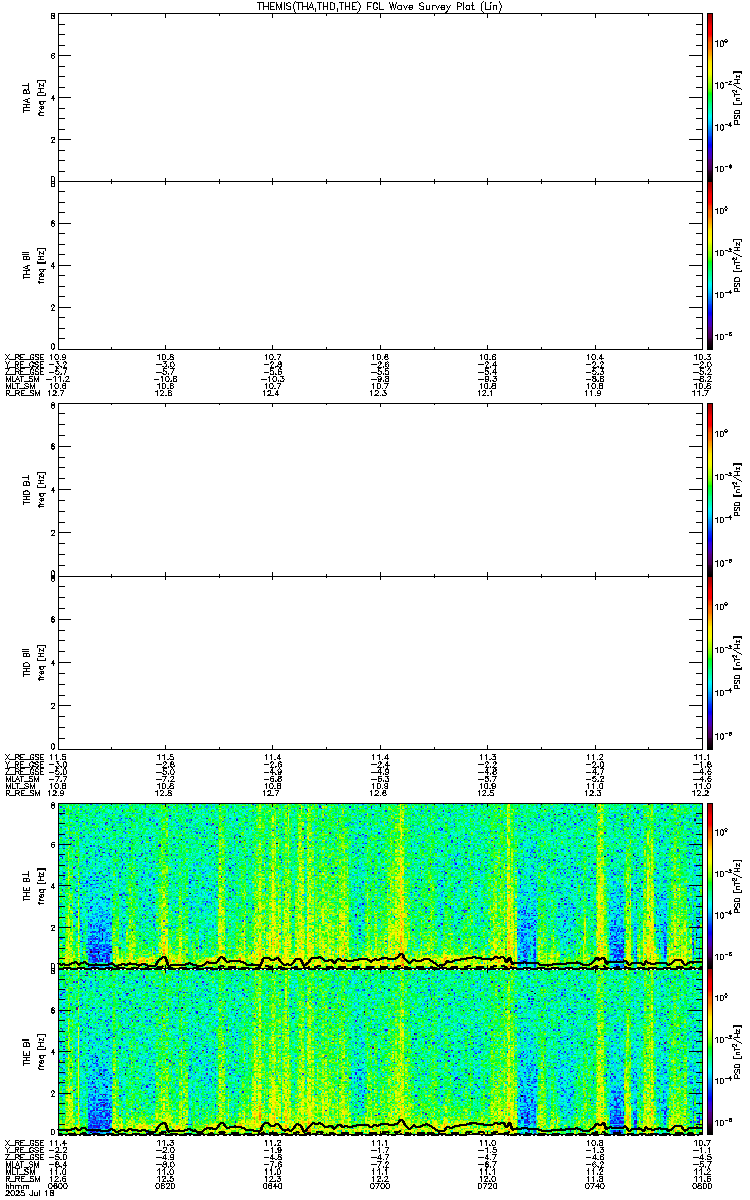This screenshot has height=1200, width=750.
Task: Click the PSD color bar beside THA B-parallel
Action: pos(710,263)
